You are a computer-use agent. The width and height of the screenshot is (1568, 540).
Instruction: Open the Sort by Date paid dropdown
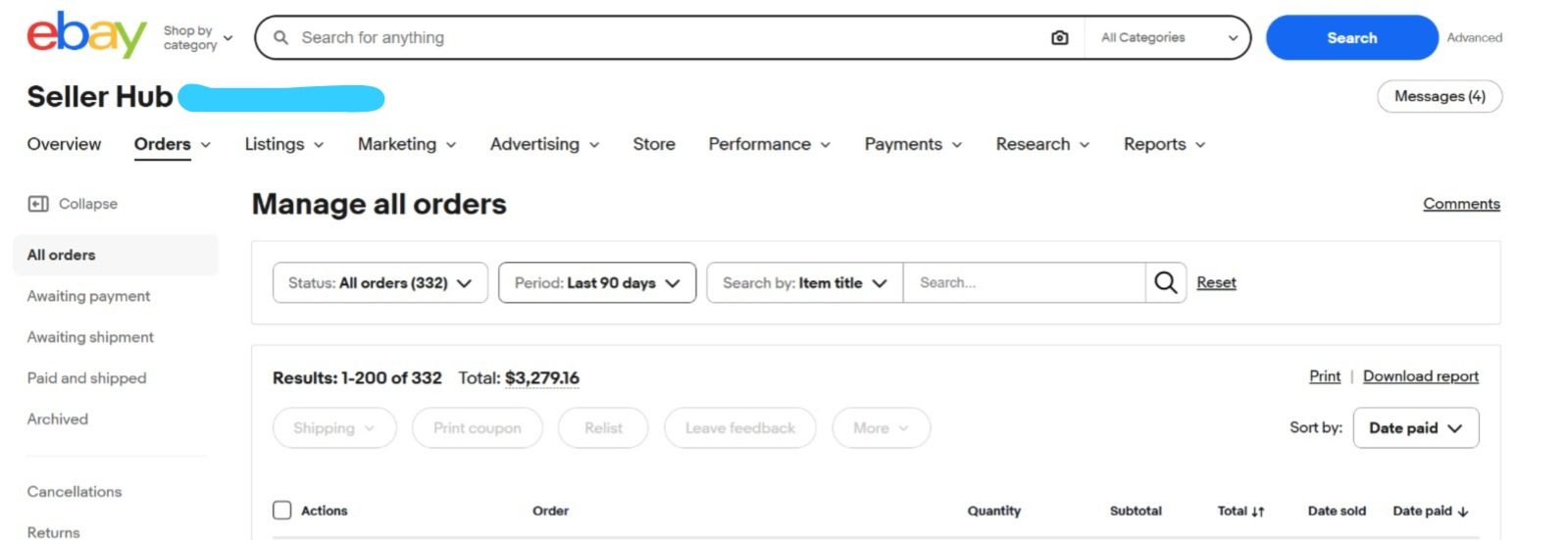click(1416, 428)
